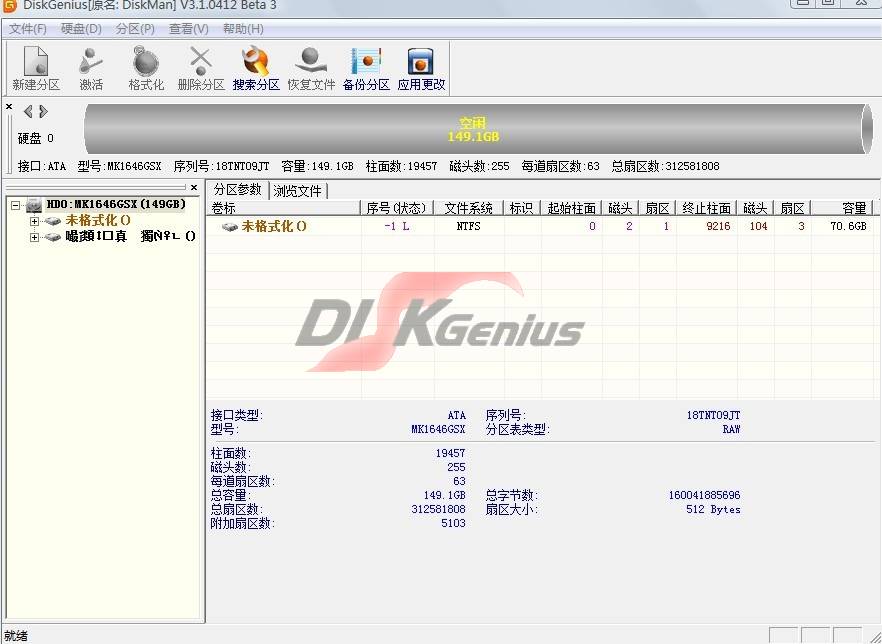Image resolution: width=882 pixels, height=644 pixels.
Task: Collapse the HD0:MK1646GSX disk node
Action: tap(16, 205)
